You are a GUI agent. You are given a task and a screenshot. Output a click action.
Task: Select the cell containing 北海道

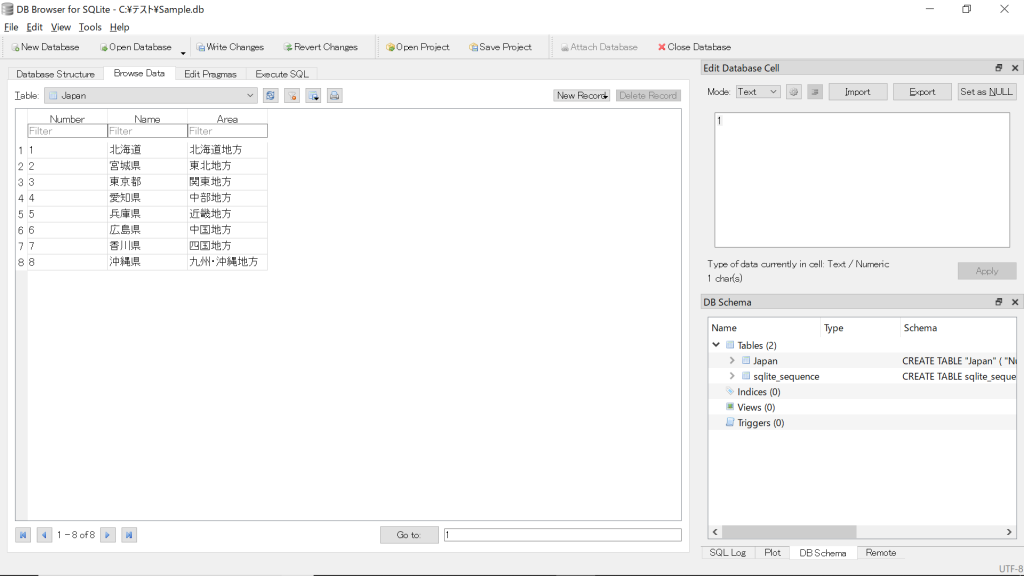(x=148, y=150)
